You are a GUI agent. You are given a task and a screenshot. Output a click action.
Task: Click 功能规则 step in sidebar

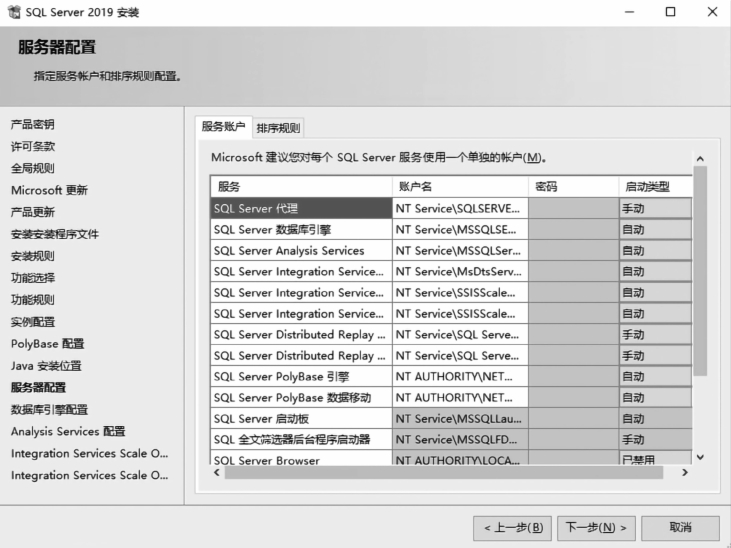pyautogui.click(x=33, y=300)
